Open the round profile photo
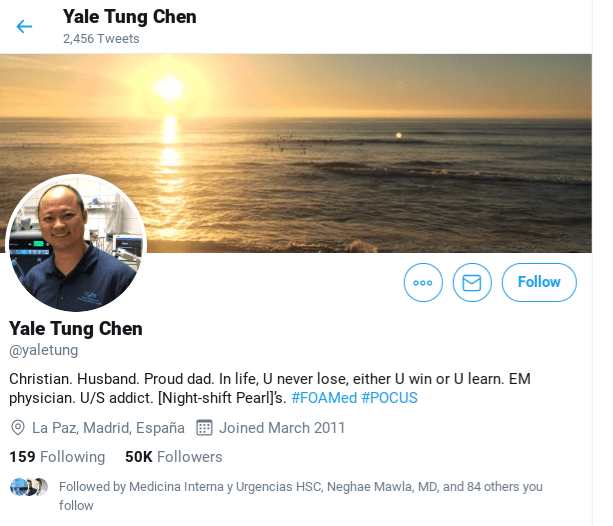Viewport: 613px width, 526px height. [77, 243]
